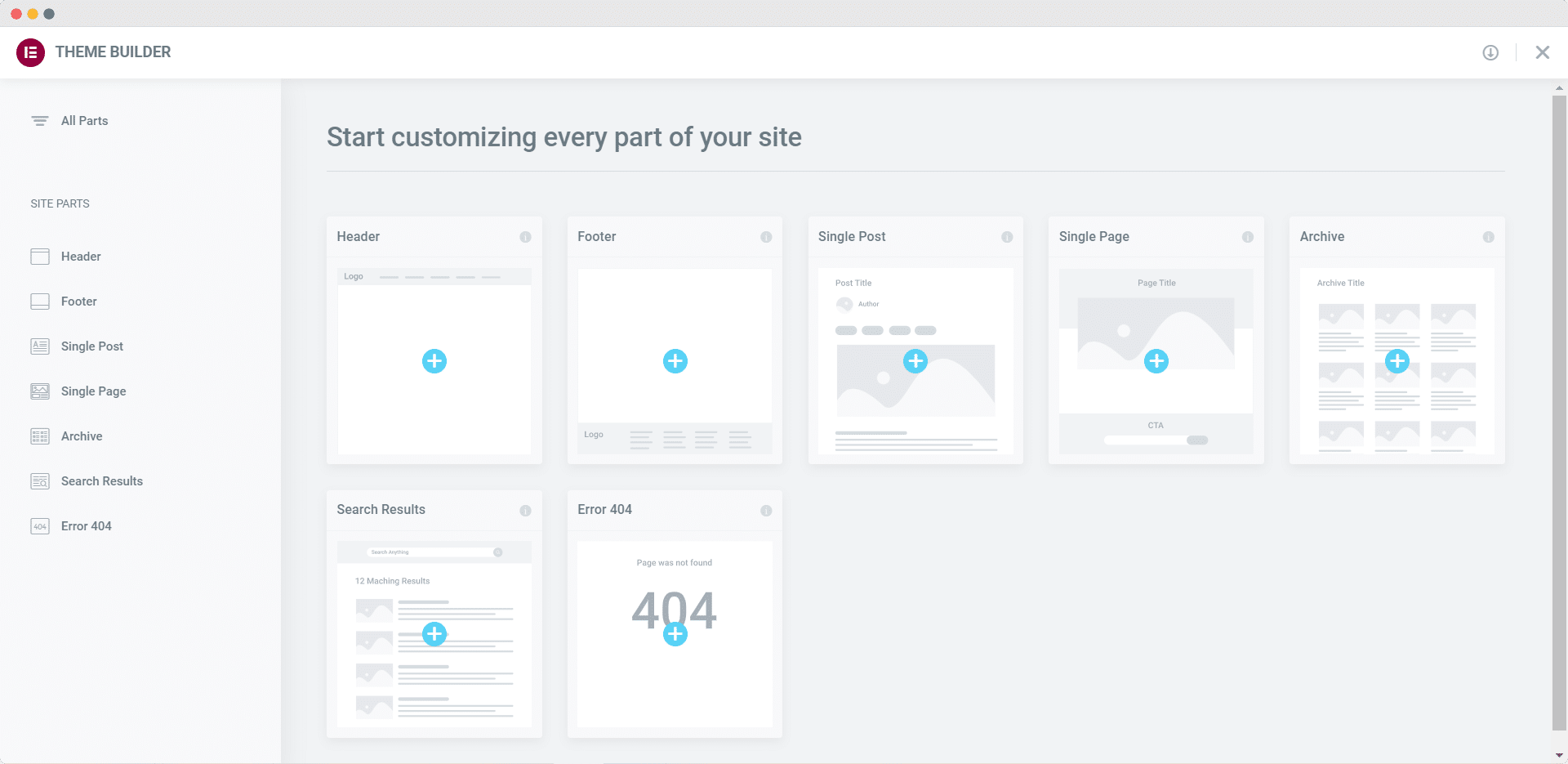
Task: Show info for Error 404 card
Action: [x=766, y=511]
